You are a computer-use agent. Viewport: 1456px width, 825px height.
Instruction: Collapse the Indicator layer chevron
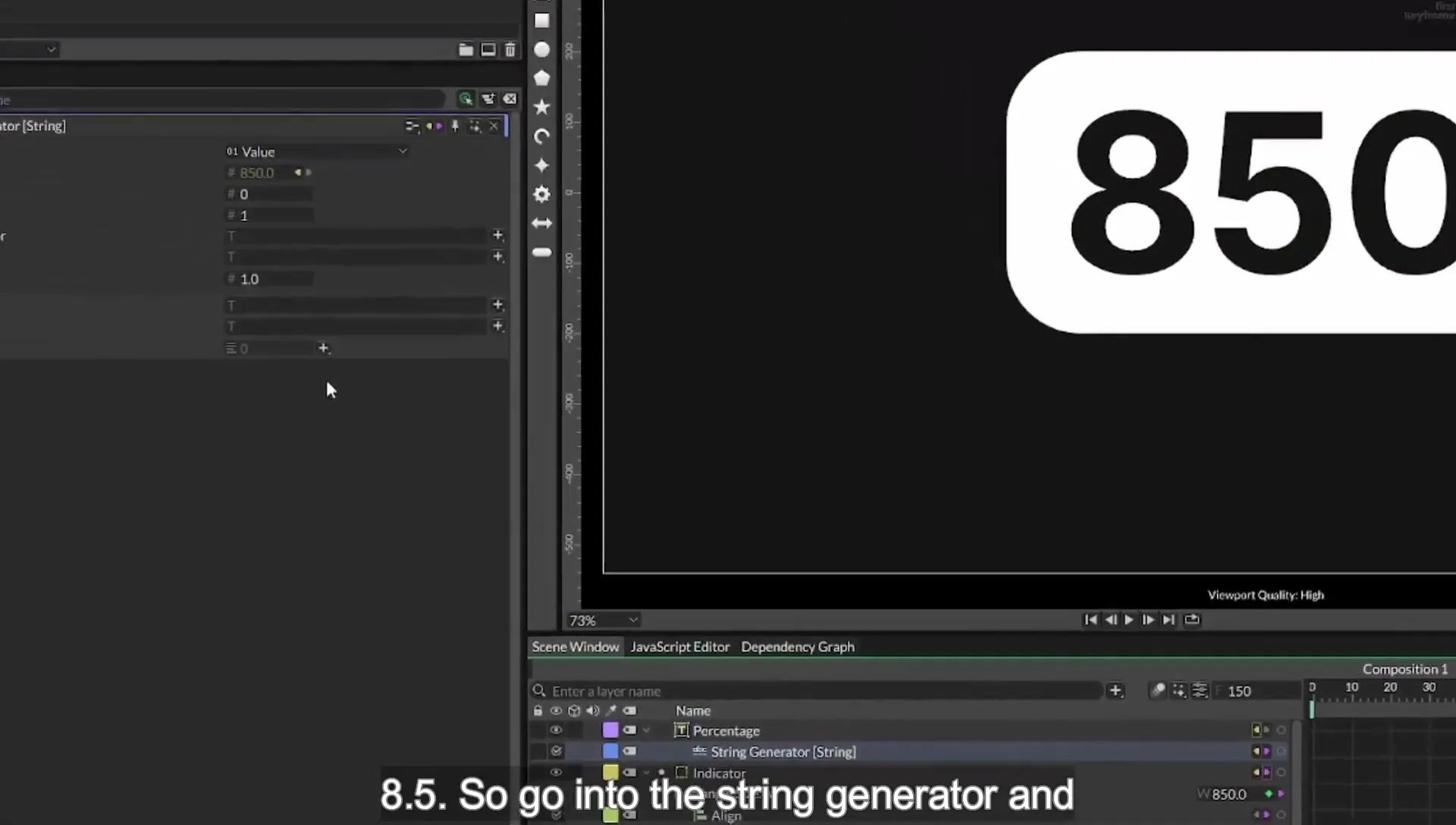click(x=647, y=773)
